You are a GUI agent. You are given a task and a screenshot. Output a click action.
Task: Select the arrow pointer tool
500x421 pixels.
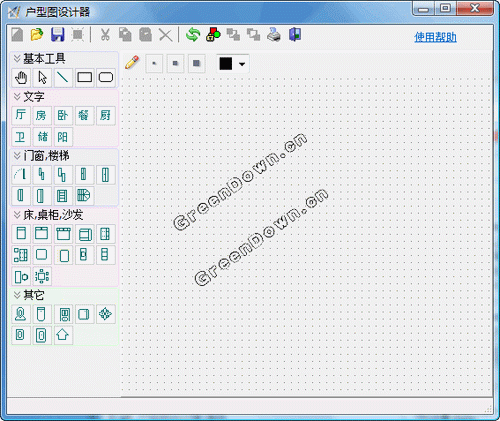pos(42,78)
